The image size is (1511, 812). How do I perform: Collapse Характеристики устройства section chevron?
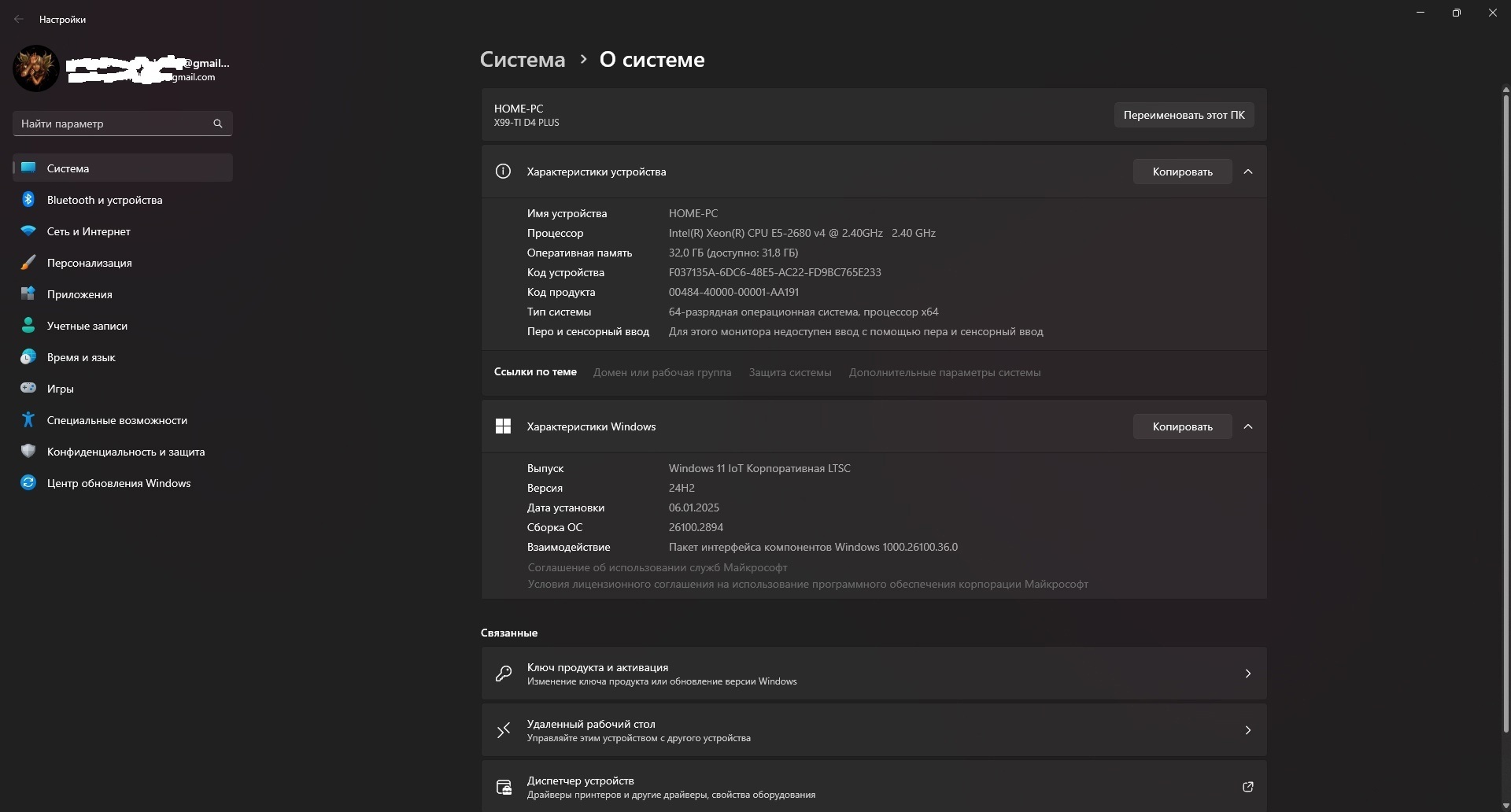click(1248, 172)
